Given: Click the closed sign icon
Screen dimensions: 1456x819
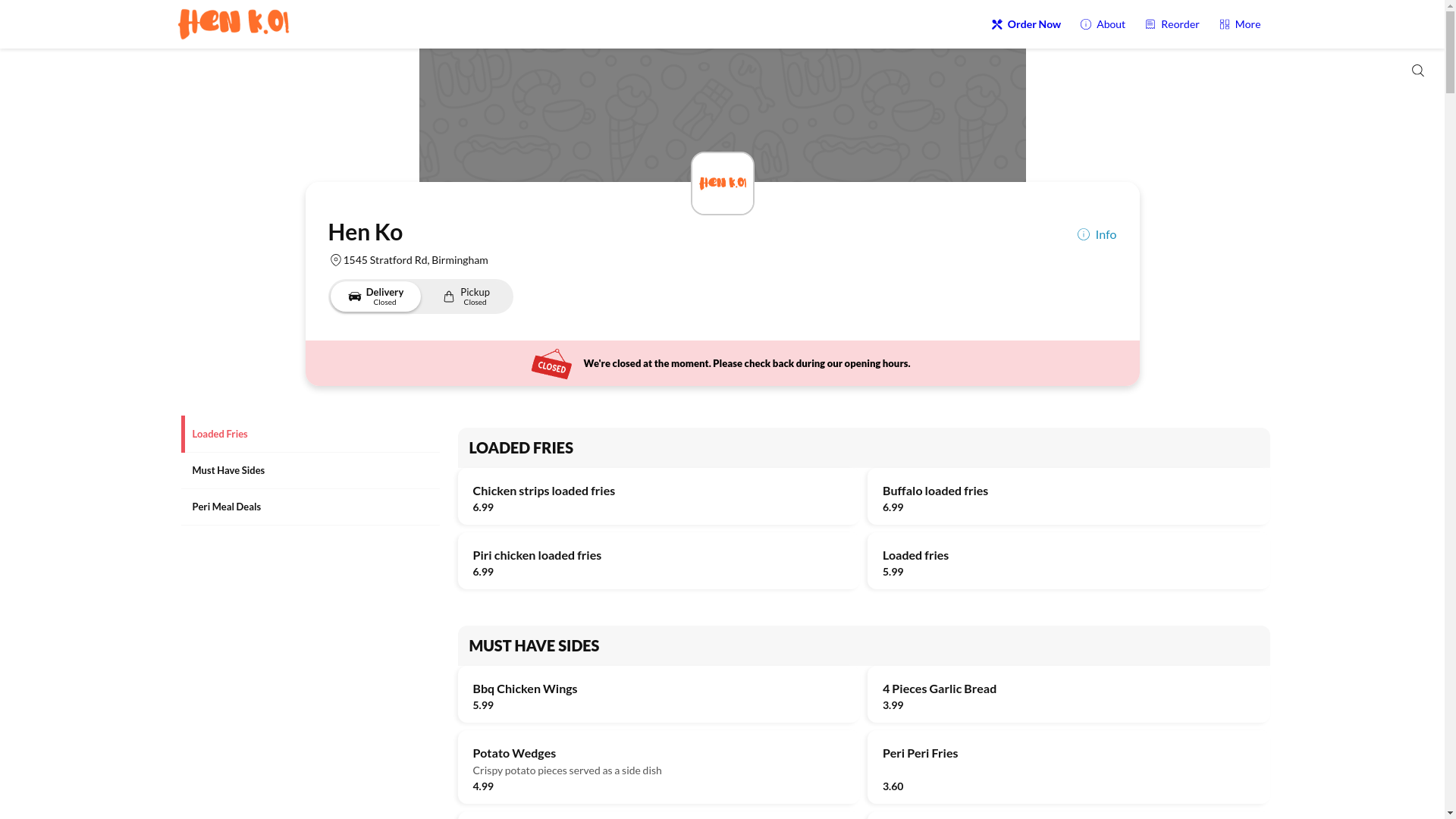Looking at the screenshot, I should 551,364.
